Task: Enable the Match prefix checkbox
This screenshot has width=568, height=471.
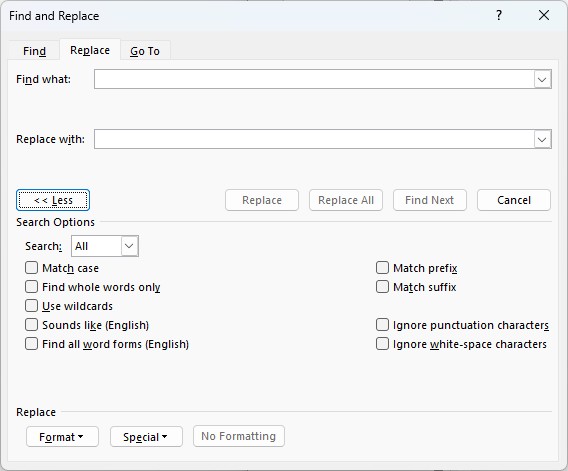Action: [x=382, y=268]
